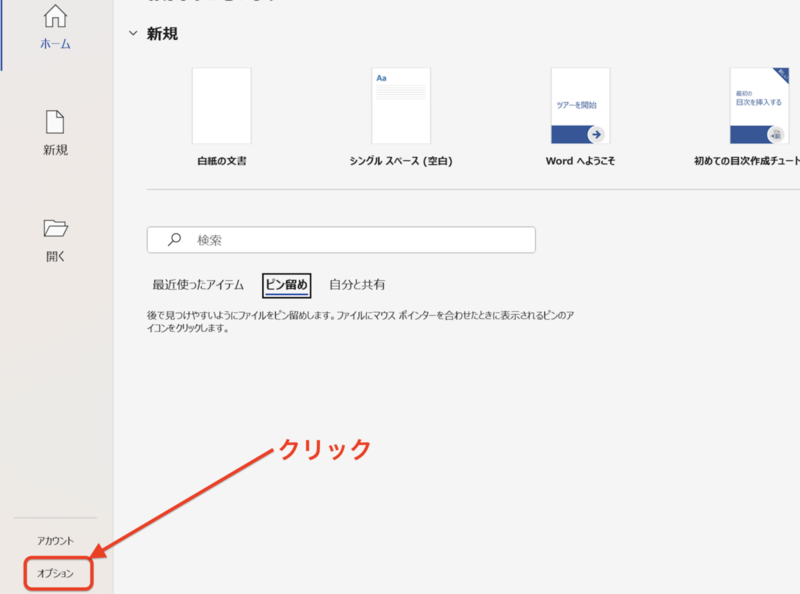800x594 pixels.
Task: Focus the 検索 search field
Action: [341, 240]
